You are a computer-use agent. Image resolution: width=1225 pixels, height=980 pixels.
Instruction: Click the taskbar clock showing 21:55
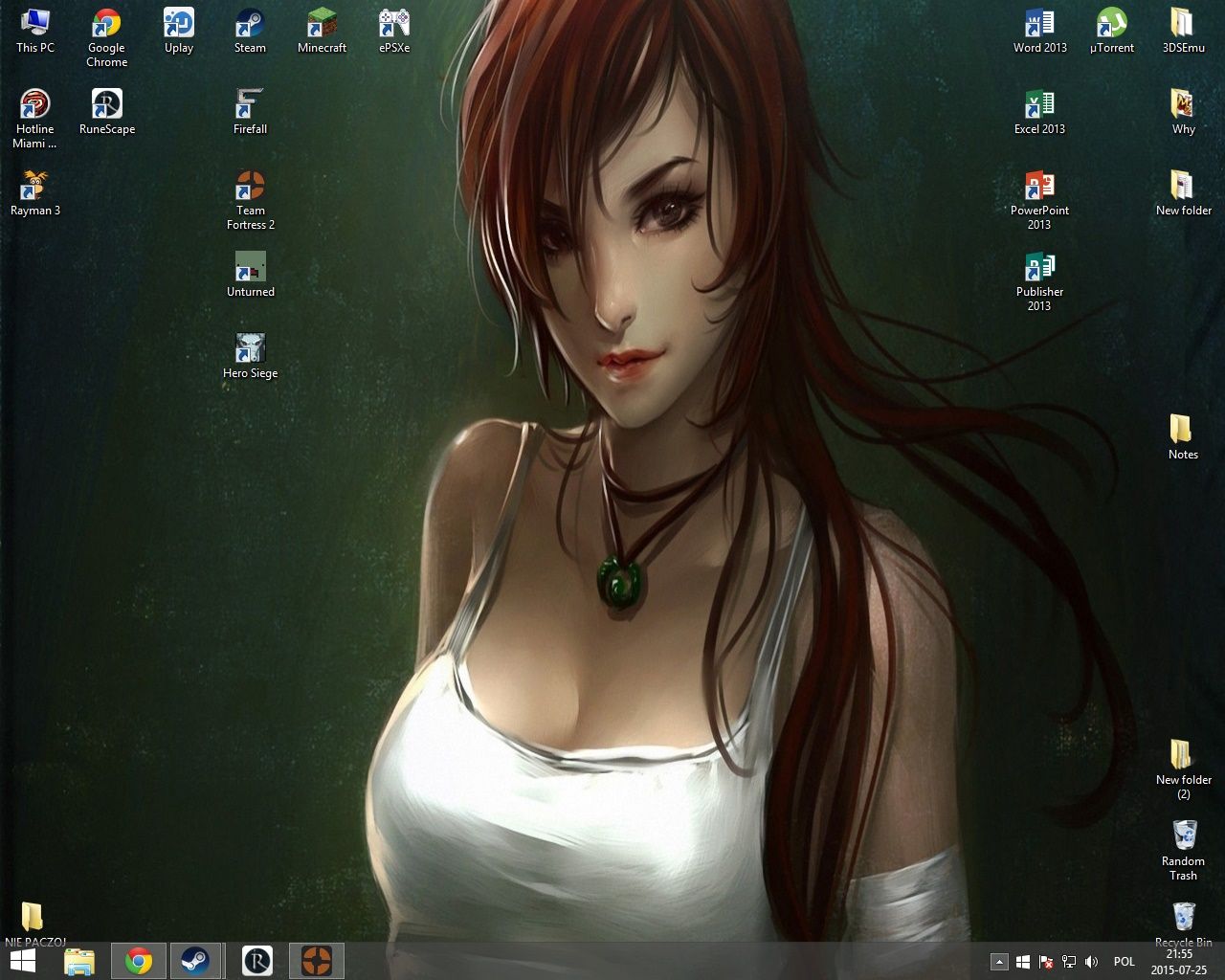[1178, 961]
